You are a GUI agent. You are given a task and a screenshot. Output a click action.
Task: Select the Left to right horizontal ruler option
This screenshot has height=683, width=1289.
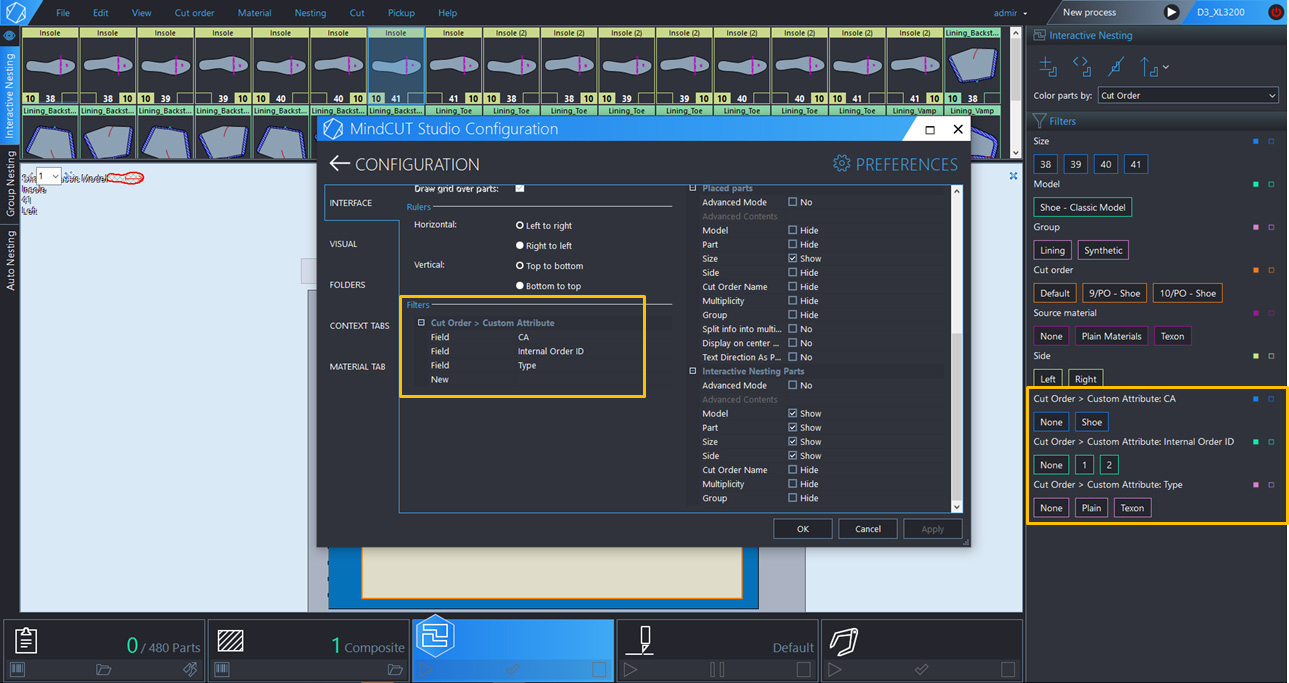[544, 226]
